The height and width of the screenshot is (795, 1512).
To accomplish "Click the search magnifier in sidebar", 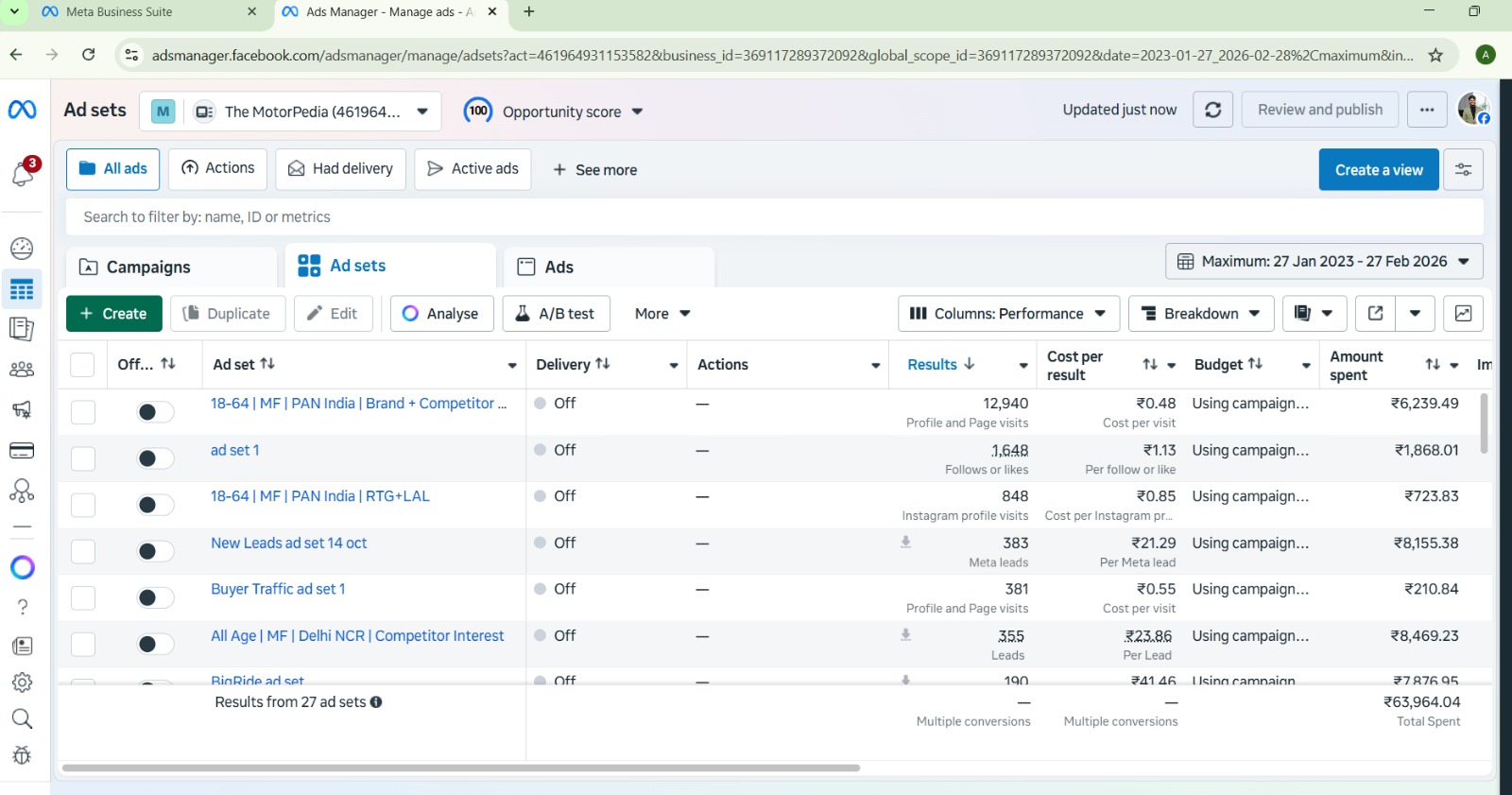I will tap(22, 719).
